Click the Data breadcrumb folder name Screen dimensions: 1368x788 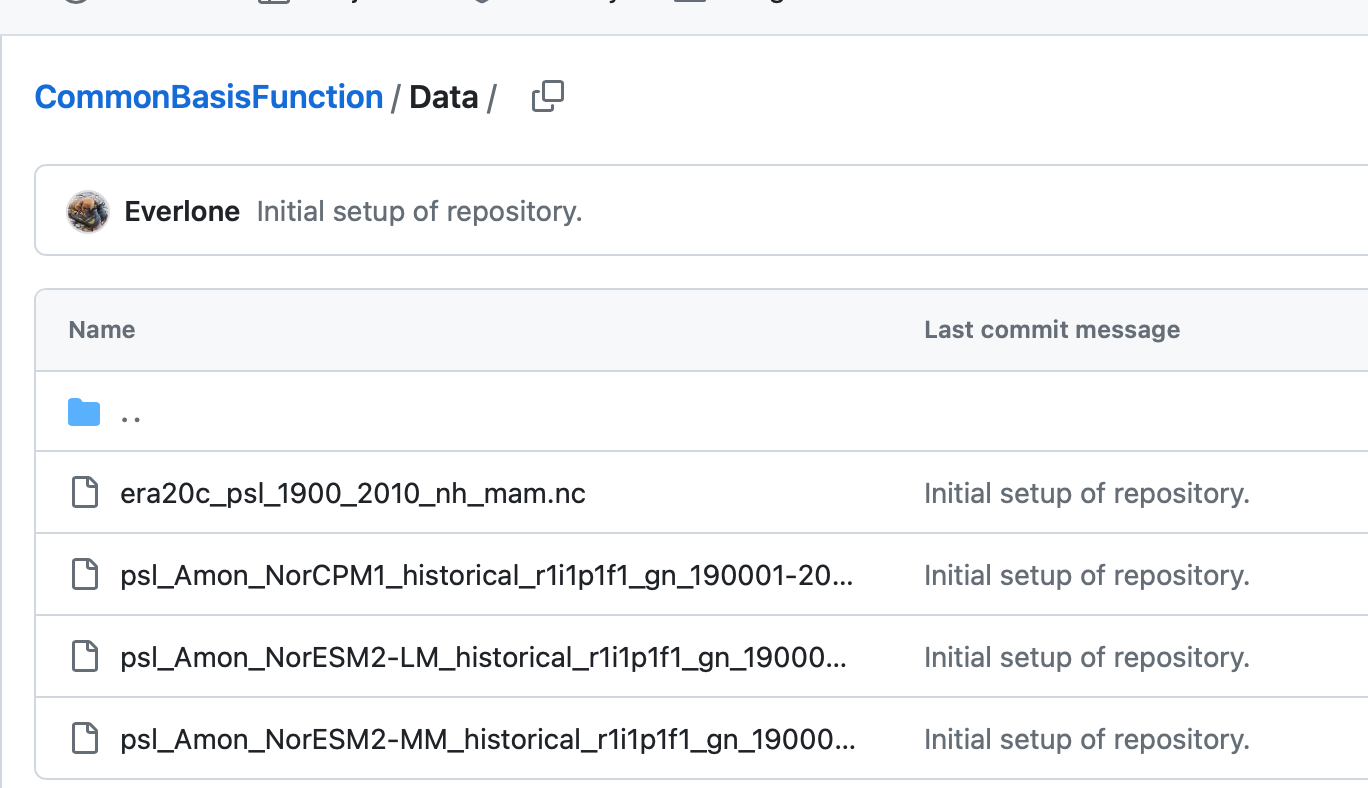443,97
